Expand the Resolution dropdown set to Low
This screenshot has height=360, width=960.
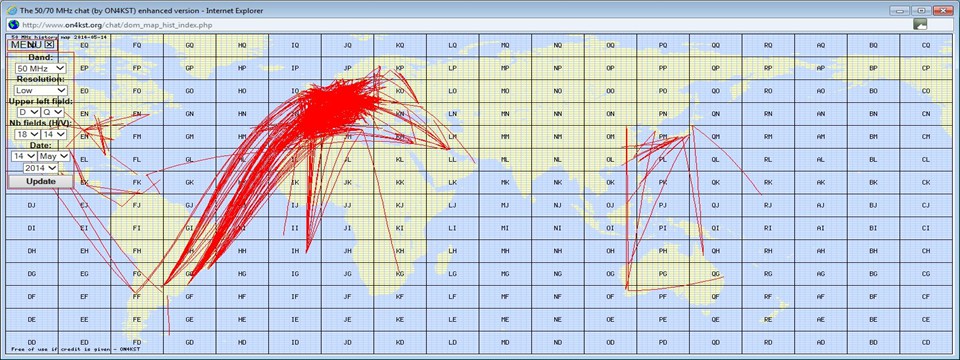(41, 91)
